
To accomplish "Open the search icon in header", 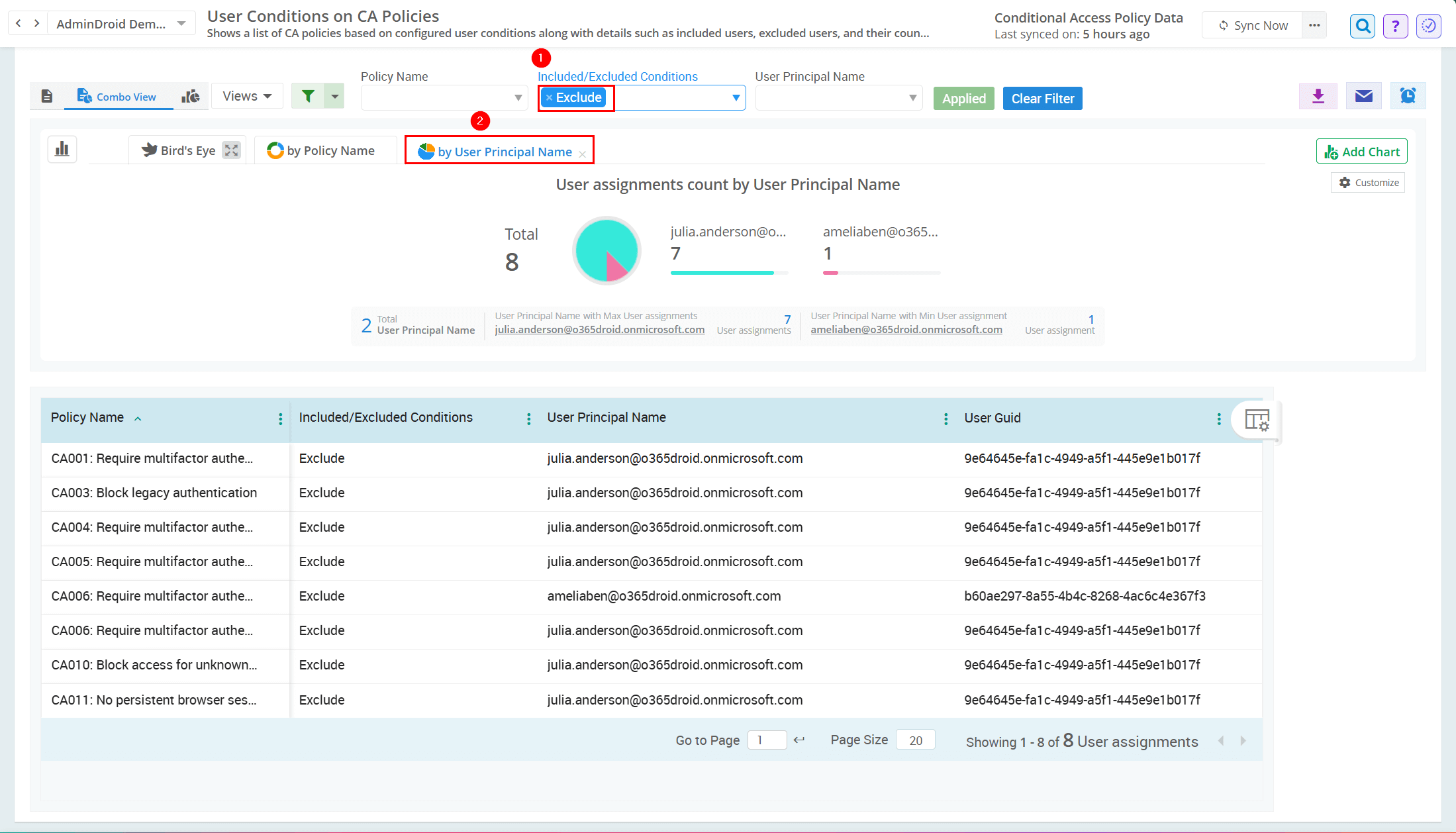I will [1363, 26].
